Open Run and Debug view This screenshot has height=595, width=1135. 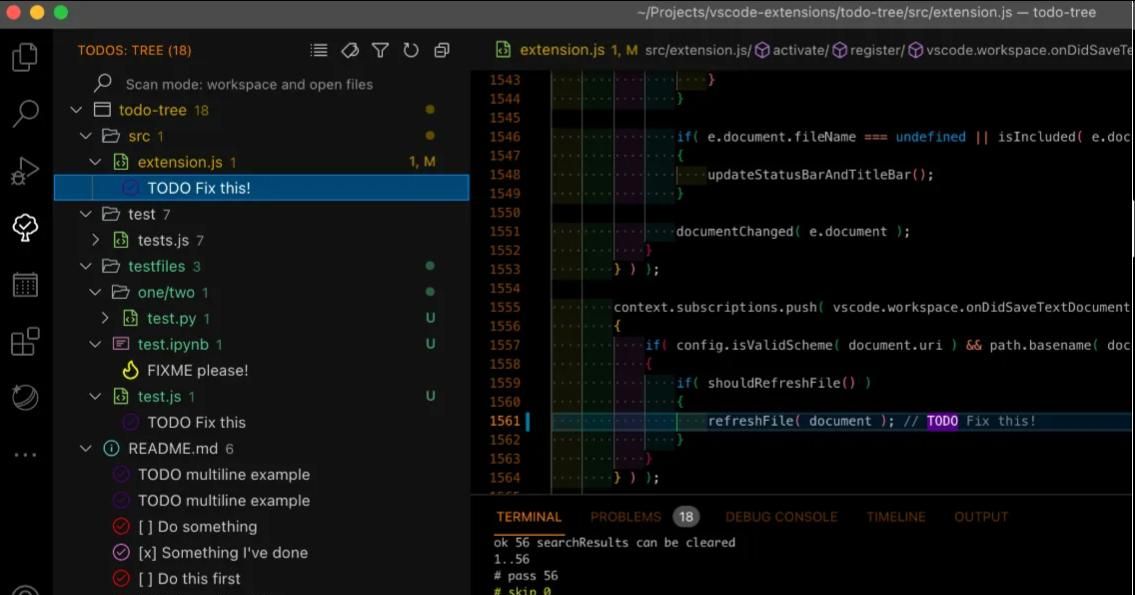25,171
